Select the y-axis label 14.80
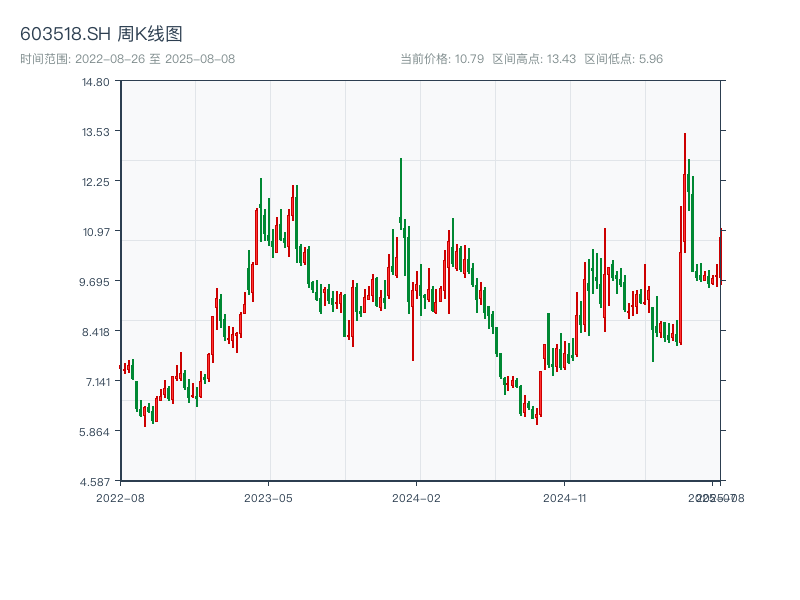 [x=95, y=82]
